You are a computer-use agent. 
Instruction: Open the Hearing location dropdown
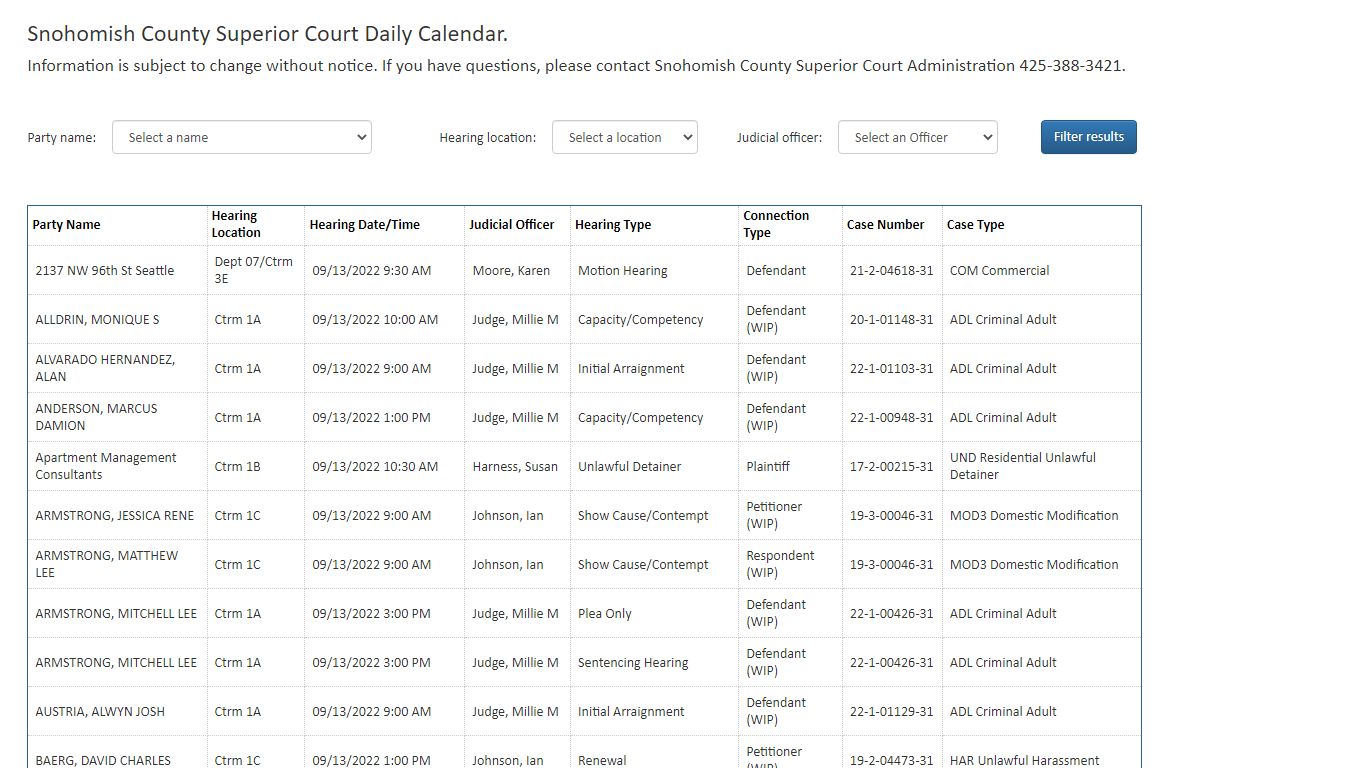click(625, 137)
